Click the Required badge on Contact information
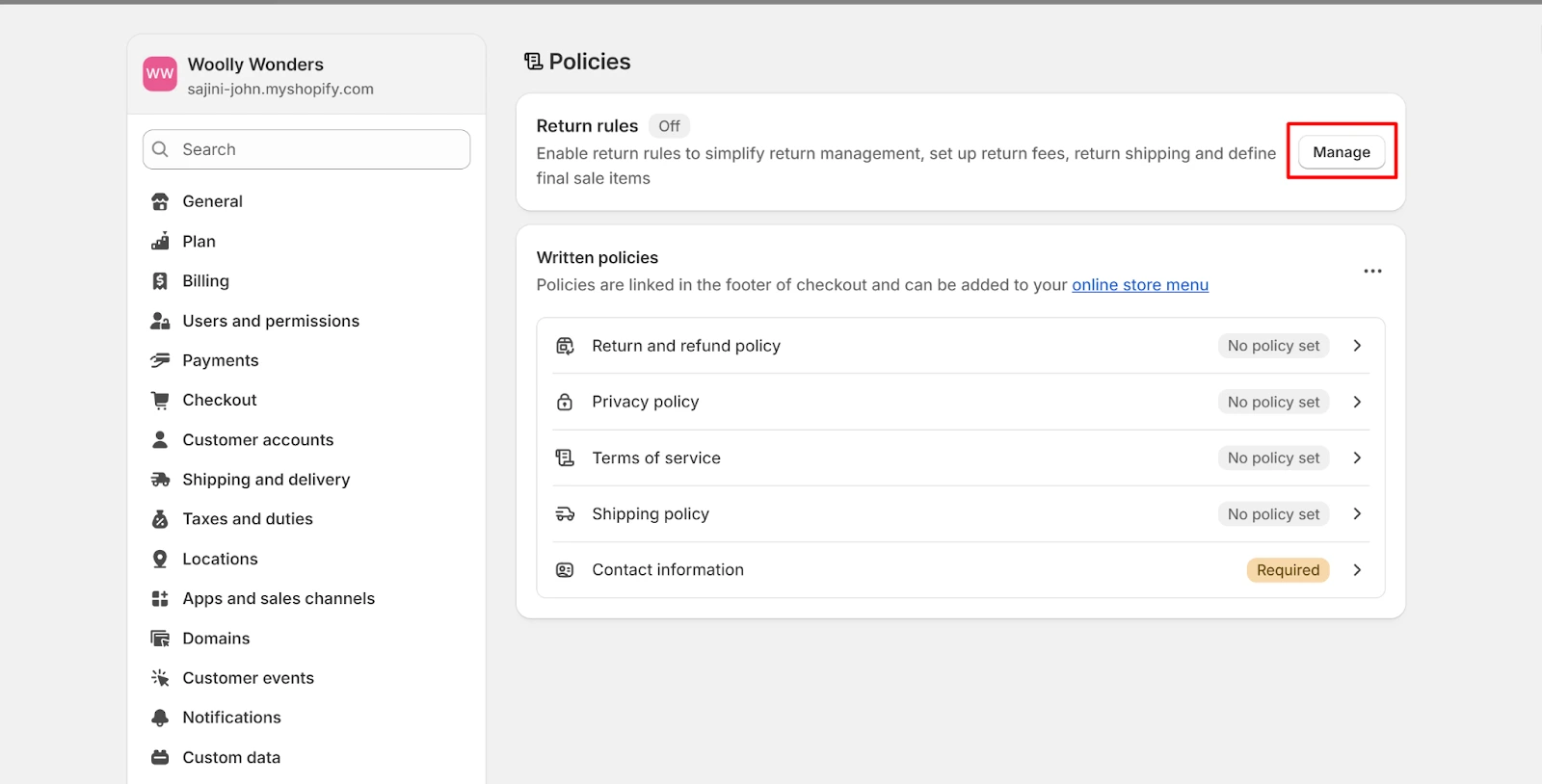Viewport: 1542px width, 784px height. pos(1288,570)
